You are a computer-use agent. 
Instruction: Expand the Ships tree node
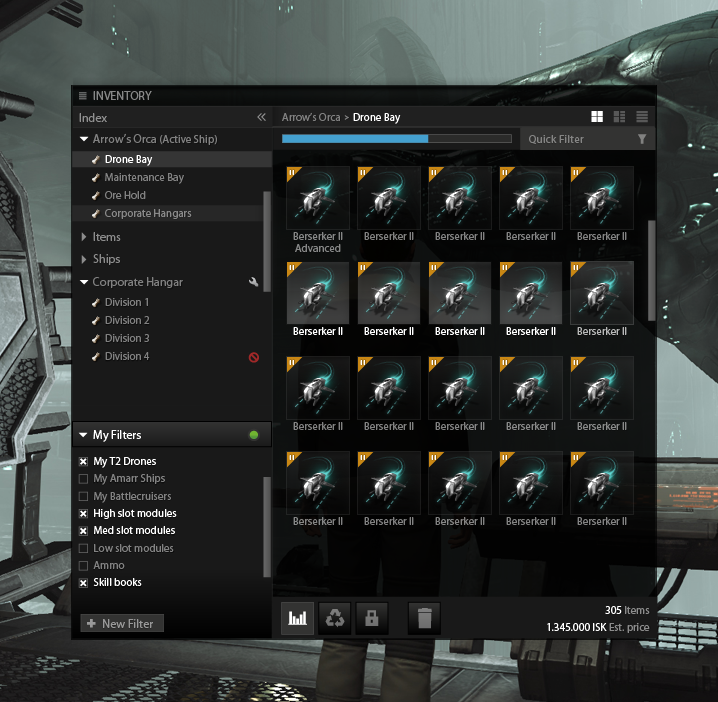(84, 259)
